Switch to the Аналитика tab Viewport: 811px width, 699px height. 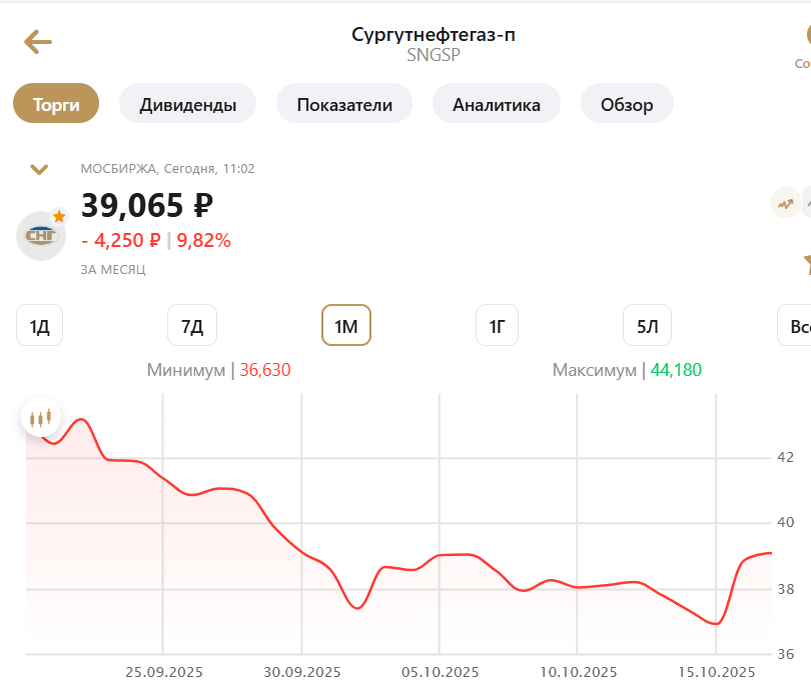tap(497, 103)
